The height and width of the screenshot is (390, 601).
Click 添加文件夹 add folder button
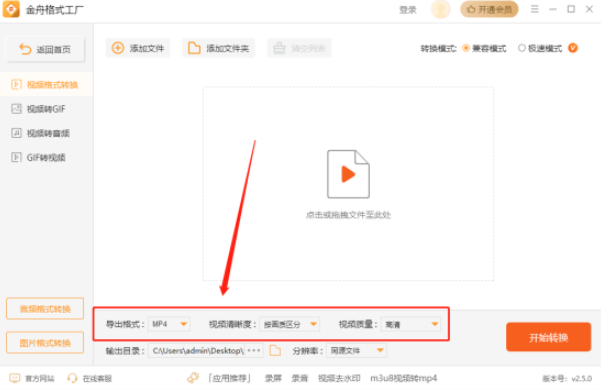[x=218, y=48]
